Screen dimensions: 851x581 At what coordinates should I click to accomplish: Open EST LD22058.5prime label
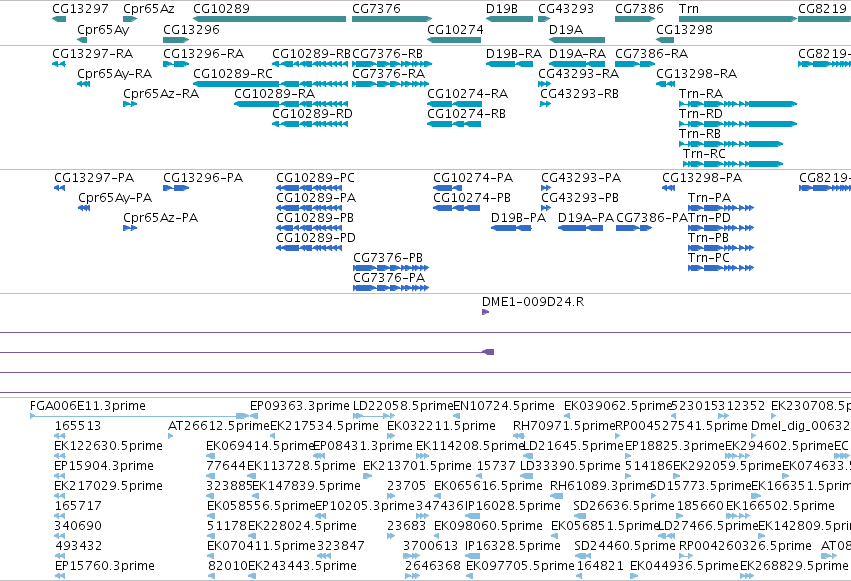pos(403,406)
